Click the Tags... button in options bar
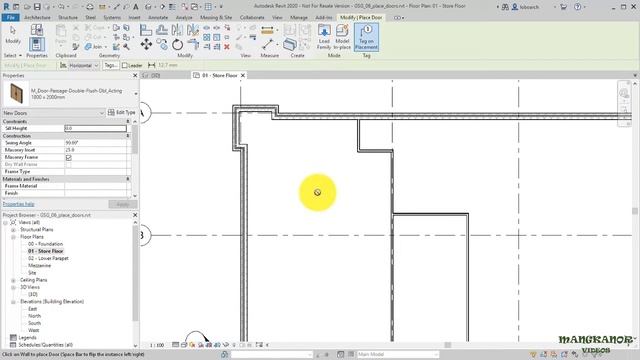 click(x=110, y=65)
